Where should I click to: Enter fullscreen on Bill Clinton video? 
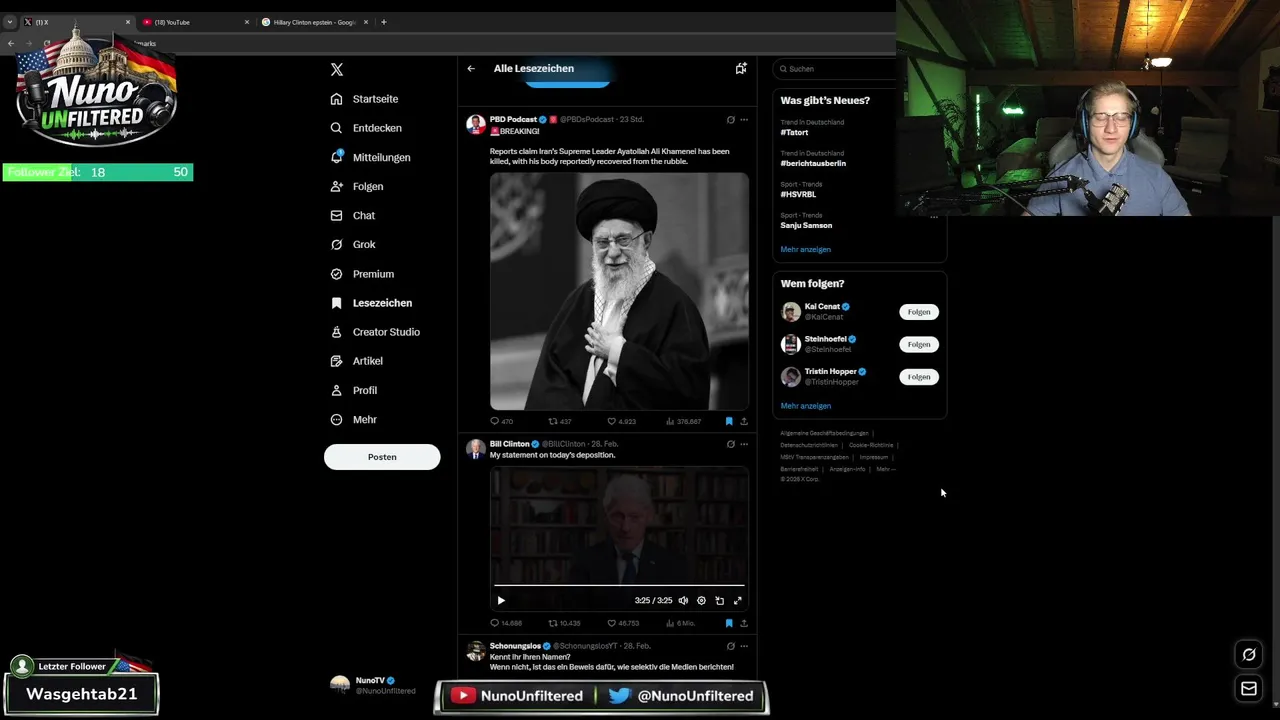(738, 601)
